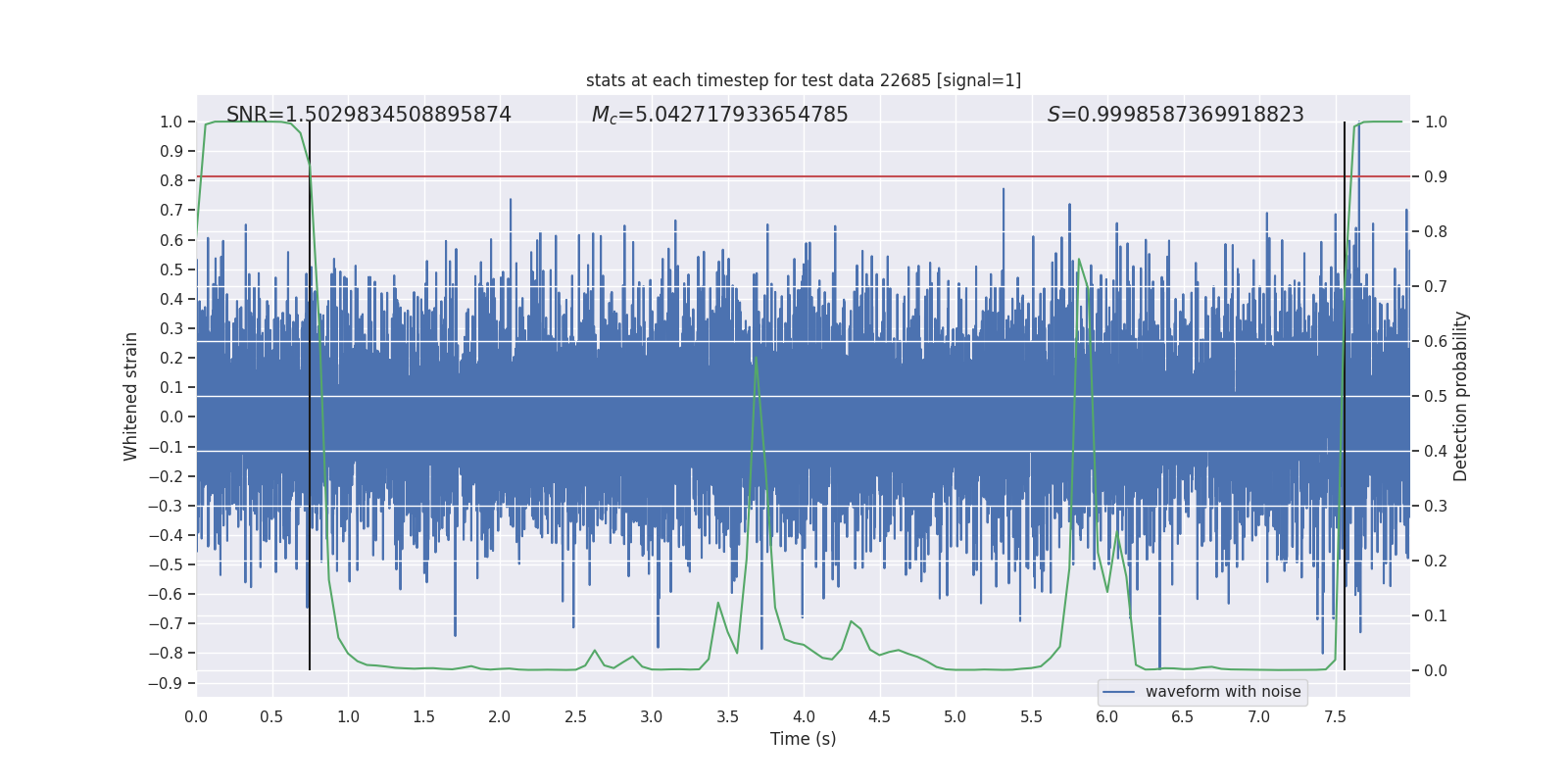Viewport: 1568px width, 784px height.
Task: Click the 7.5 tick on time axis
Action: (x=1335, y=717)
